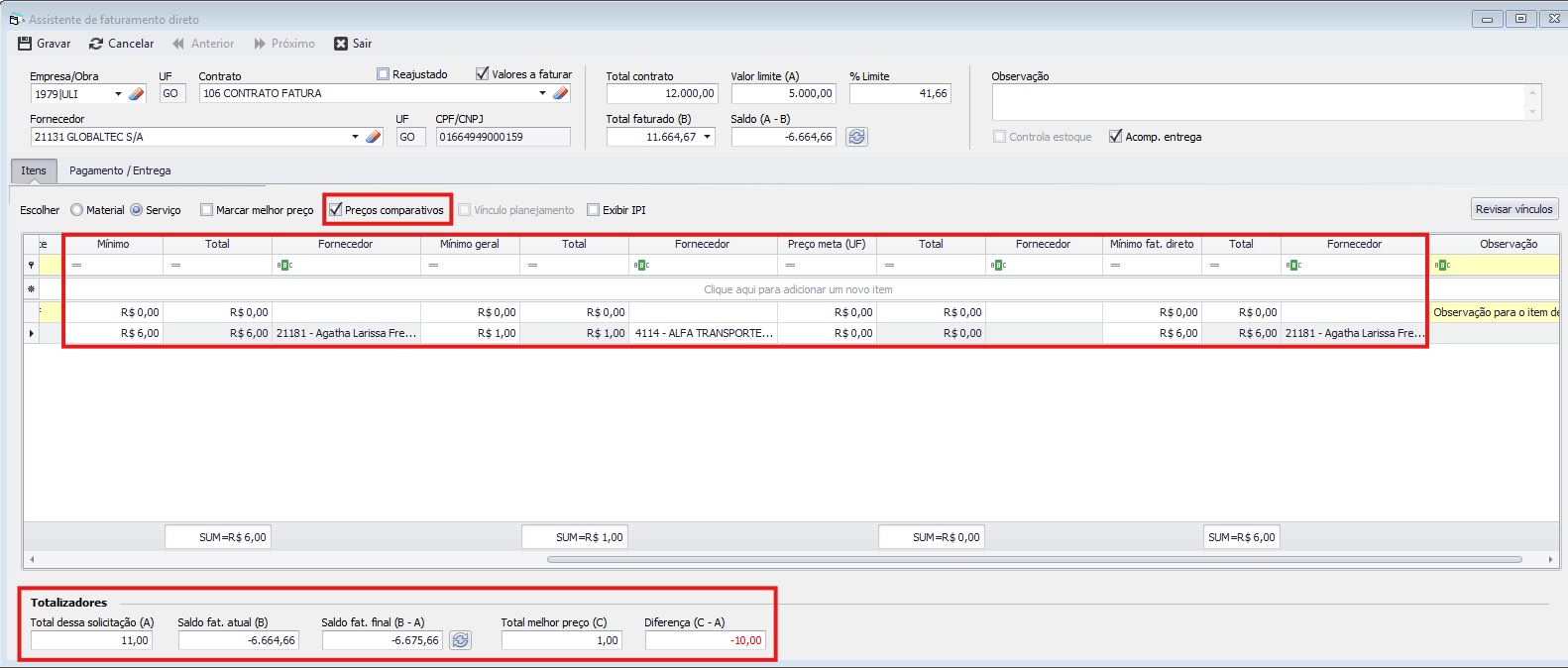Expand the Total faturado (B) dropdown
Image resolution: width=1568 pixels, height=670 pixels.
click(x=708, y=137)
